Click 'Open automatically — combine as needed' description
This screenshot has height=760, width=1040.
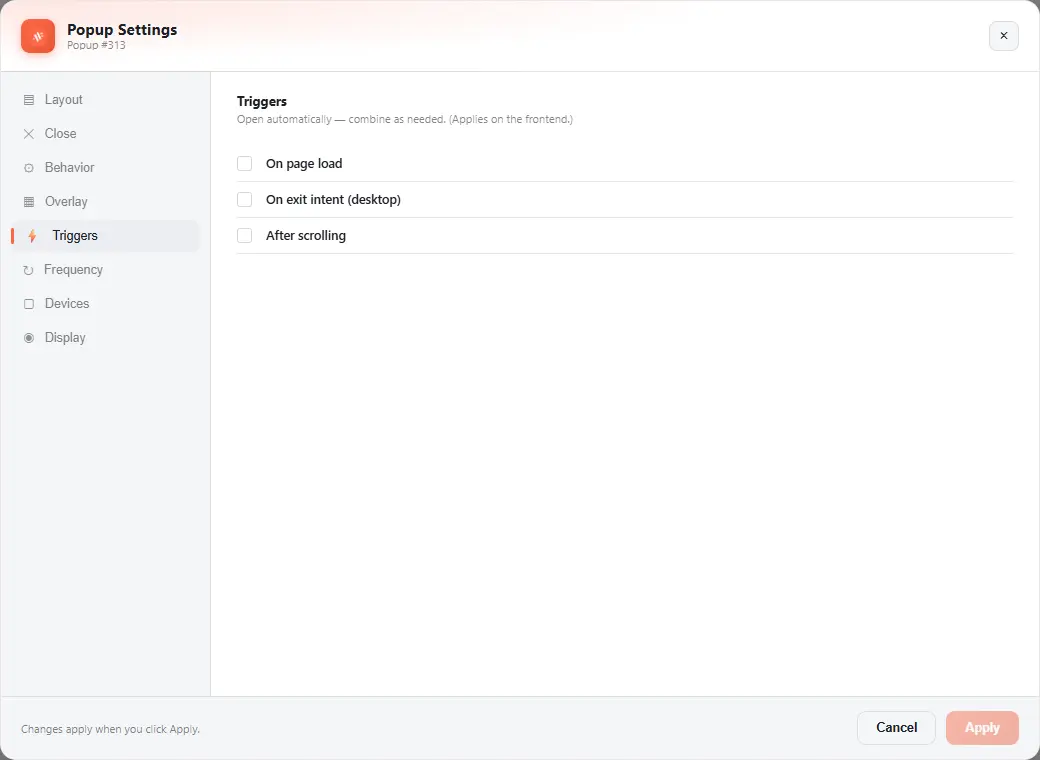point(405,119)
